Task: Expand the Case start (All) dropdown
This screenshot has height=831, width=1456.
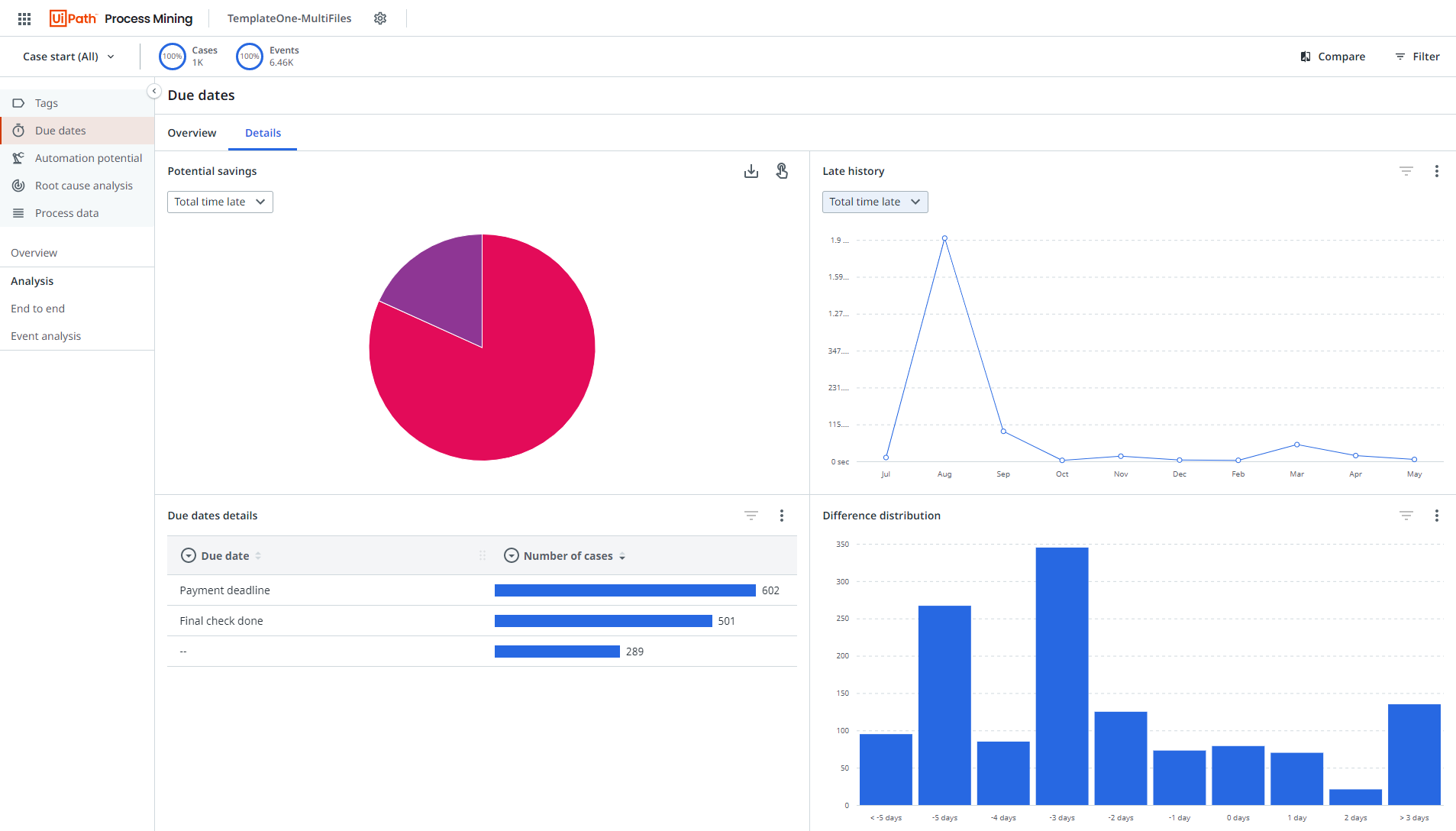Action: coord(69,57)
